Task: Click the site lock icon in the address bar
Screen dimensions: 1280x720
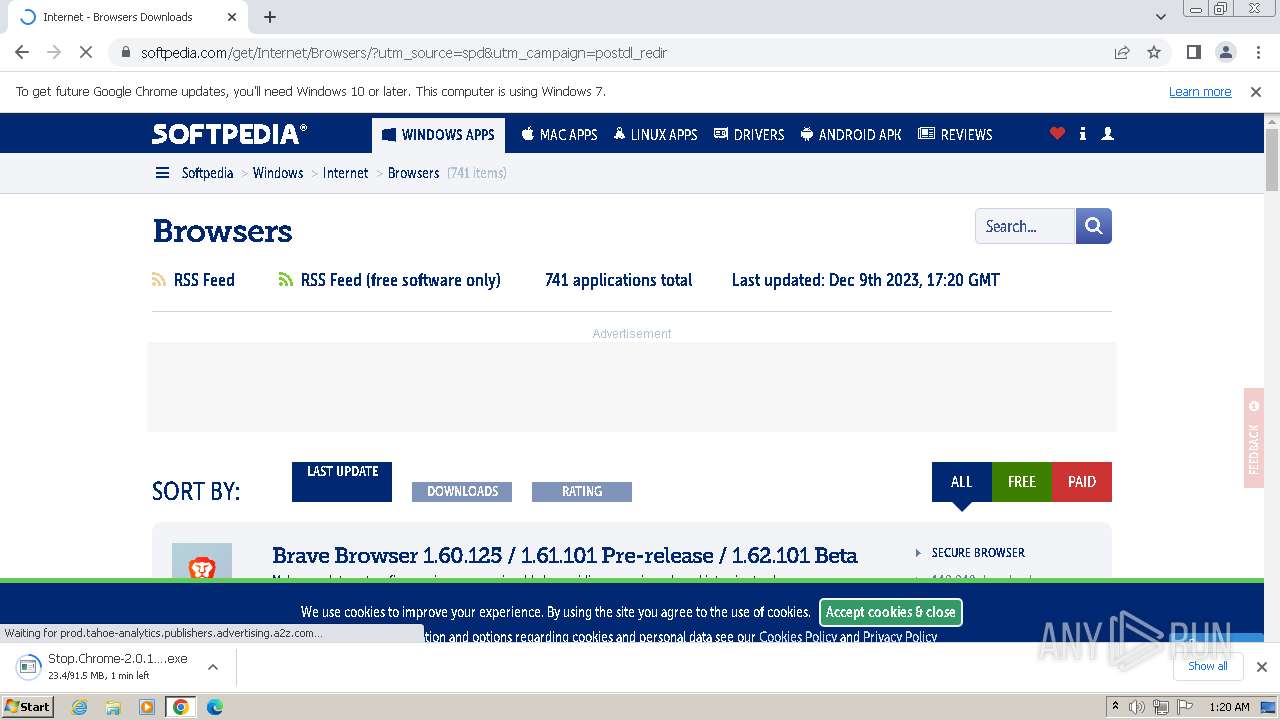Action: coord(125,52)
